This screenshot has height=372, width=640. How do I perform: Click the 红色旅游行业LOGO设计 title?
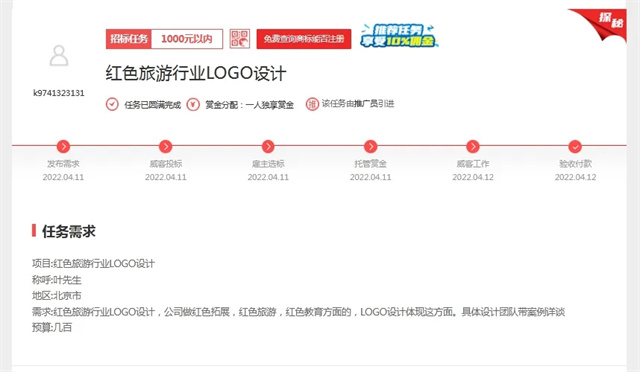tap(196, 74)
